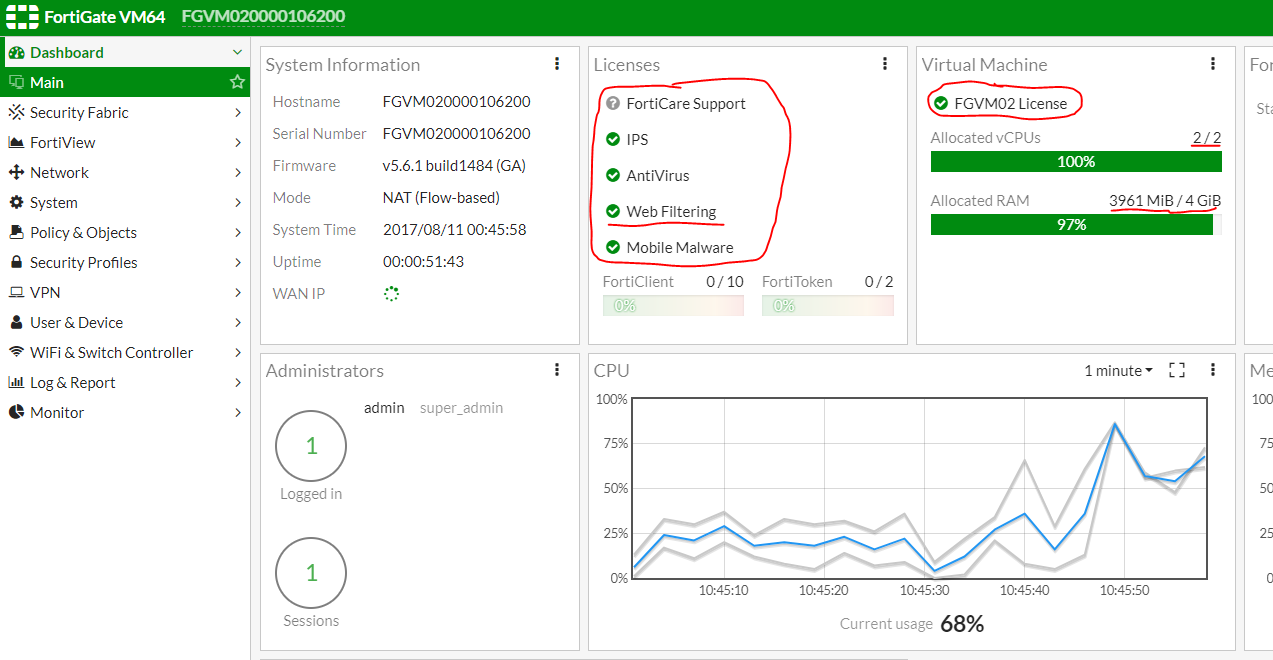Viewport: 1273px width, 660px height.
Task: Open the Policy & Objects menu
Action: click(x=125, y=233)
